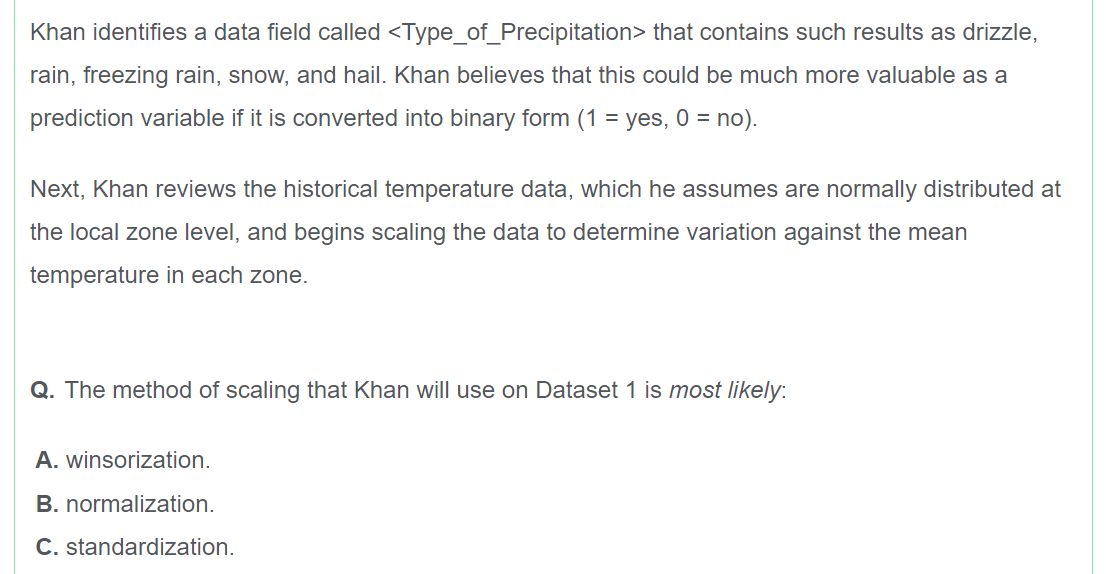1106x574 pixels.
Task: Click the <Type_of_Precipitation> field name
Action: point(516,32)
